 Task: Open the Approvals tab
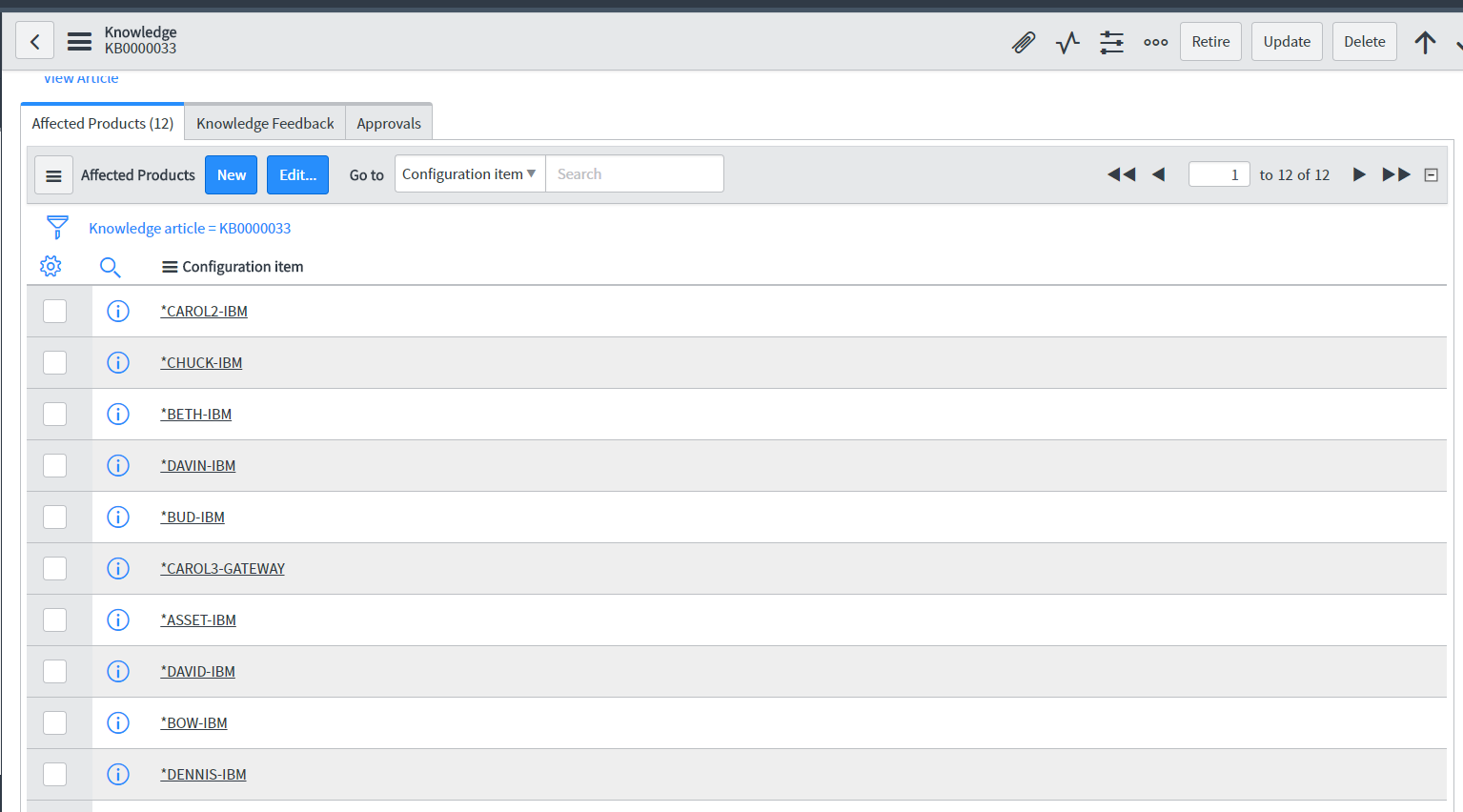click(389, 122)
